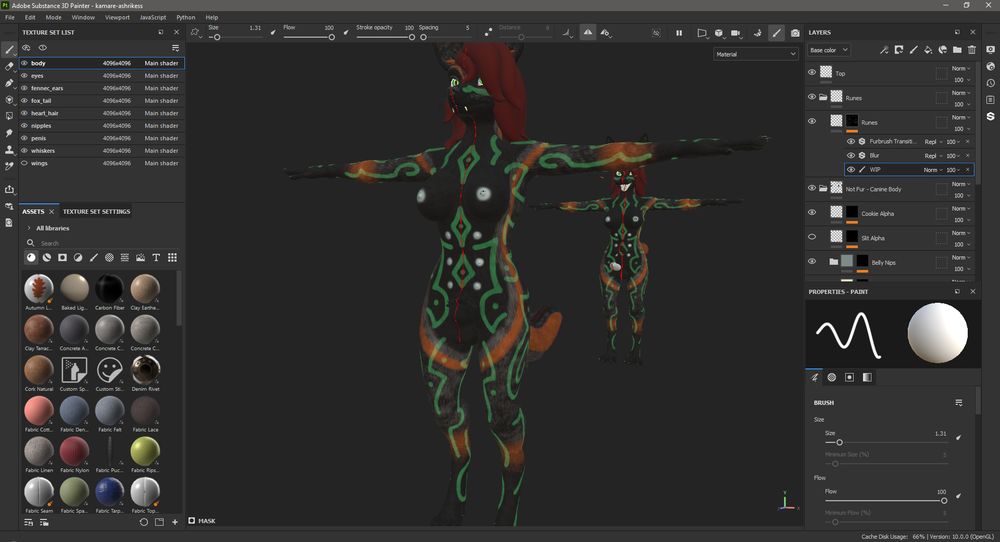Viewport: 1000px width, 542px height.
Task: Open the Viewport menu
Action: (x=117, y=17)
